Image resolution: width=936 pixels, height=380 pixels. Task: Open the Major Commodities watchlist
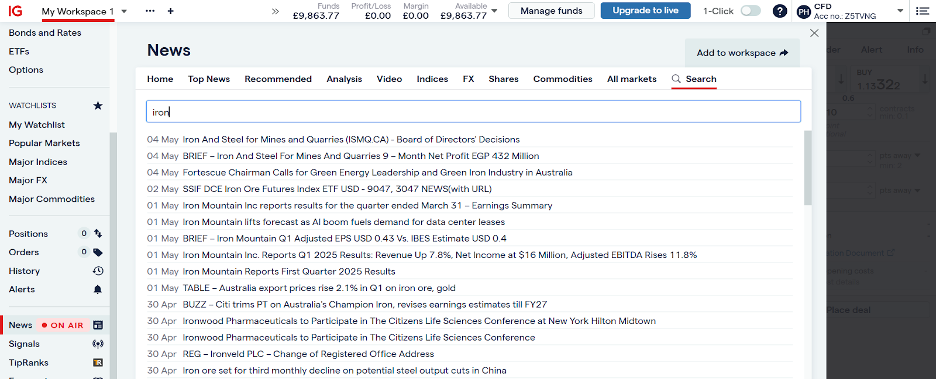tap(52, 199)
